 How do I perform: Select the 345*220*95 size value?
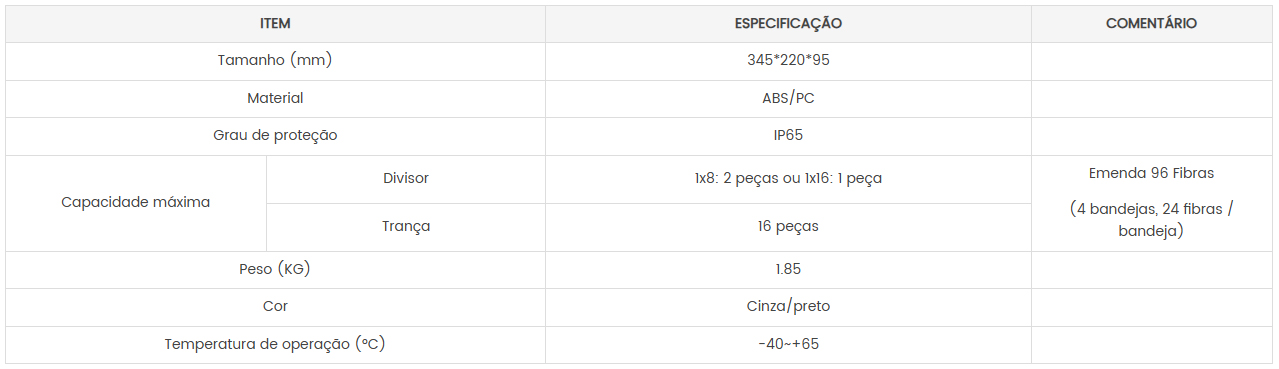(x=788, y=61)
